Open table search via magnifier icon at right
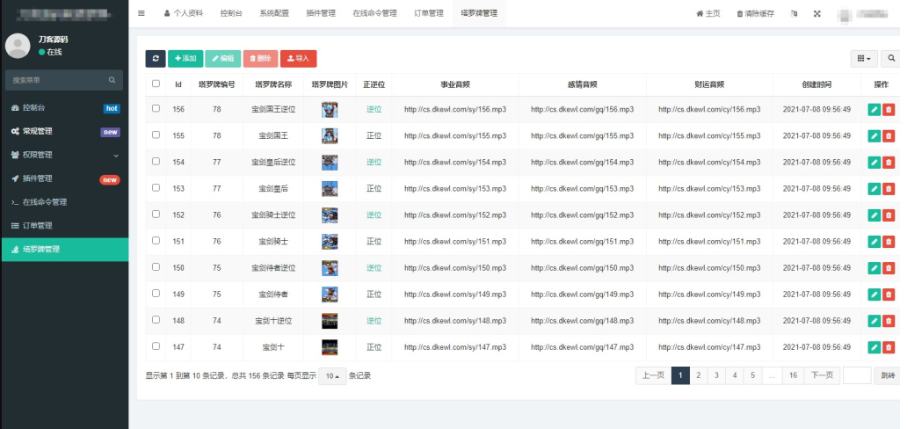 point(890,59)
